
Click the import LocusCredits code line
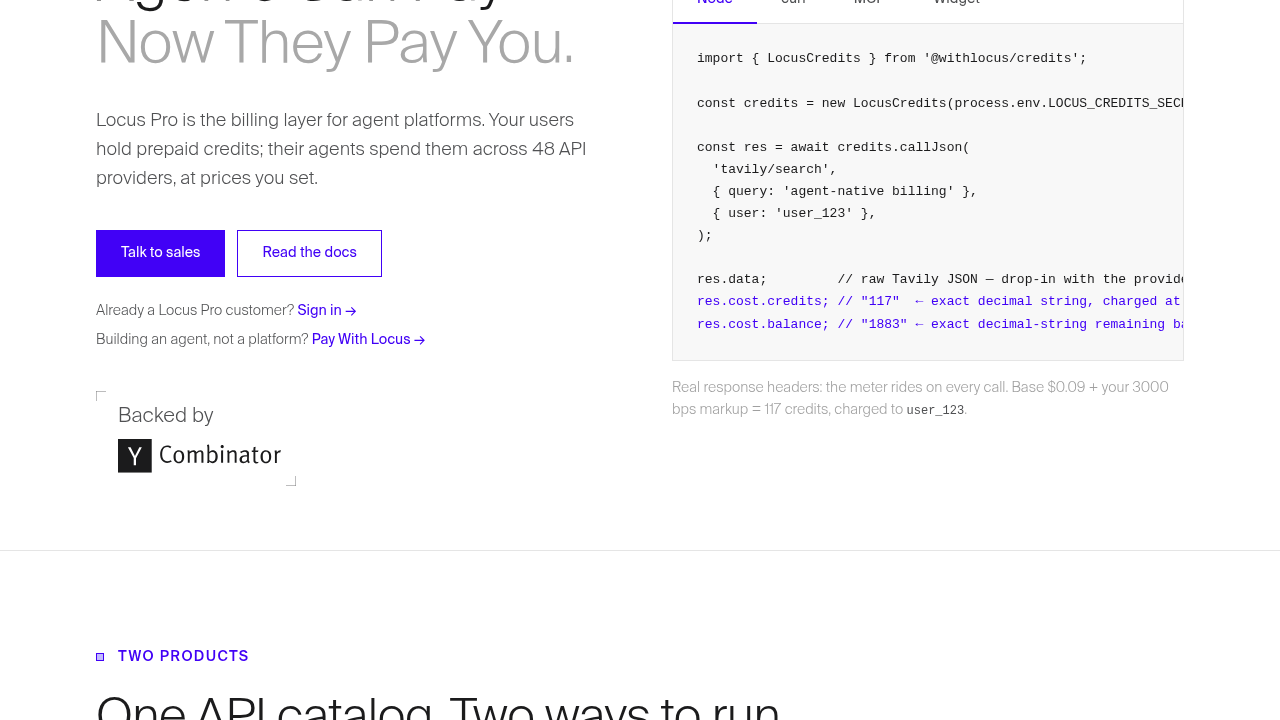(892, 59)
